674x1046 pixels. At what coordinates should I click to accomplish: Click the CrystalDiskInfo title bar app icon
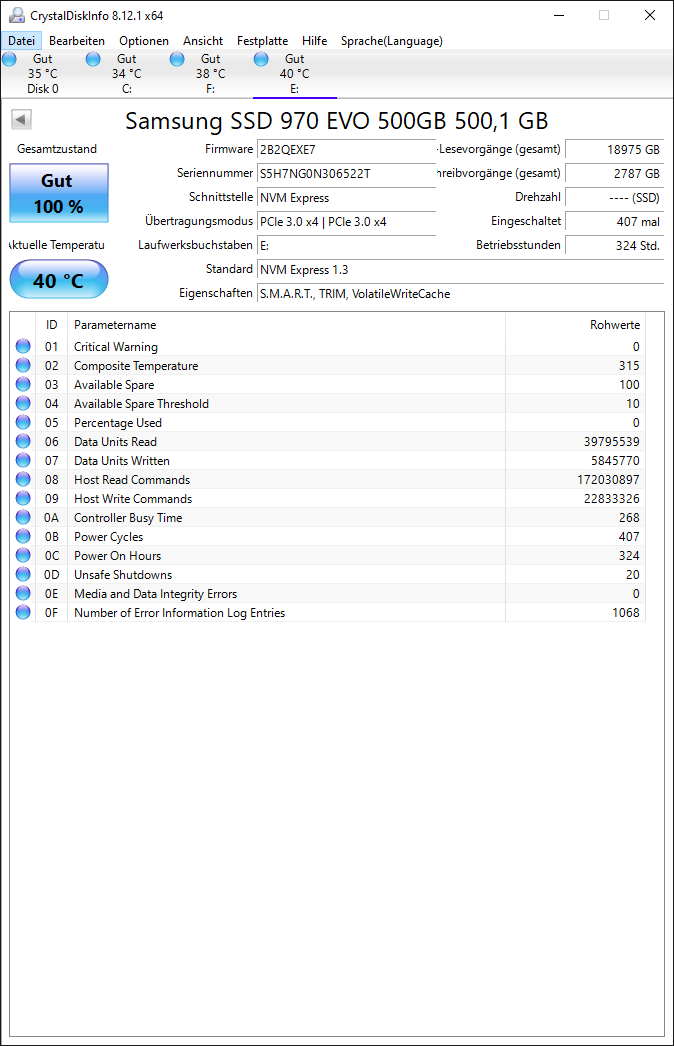click(x=17, y=15)
